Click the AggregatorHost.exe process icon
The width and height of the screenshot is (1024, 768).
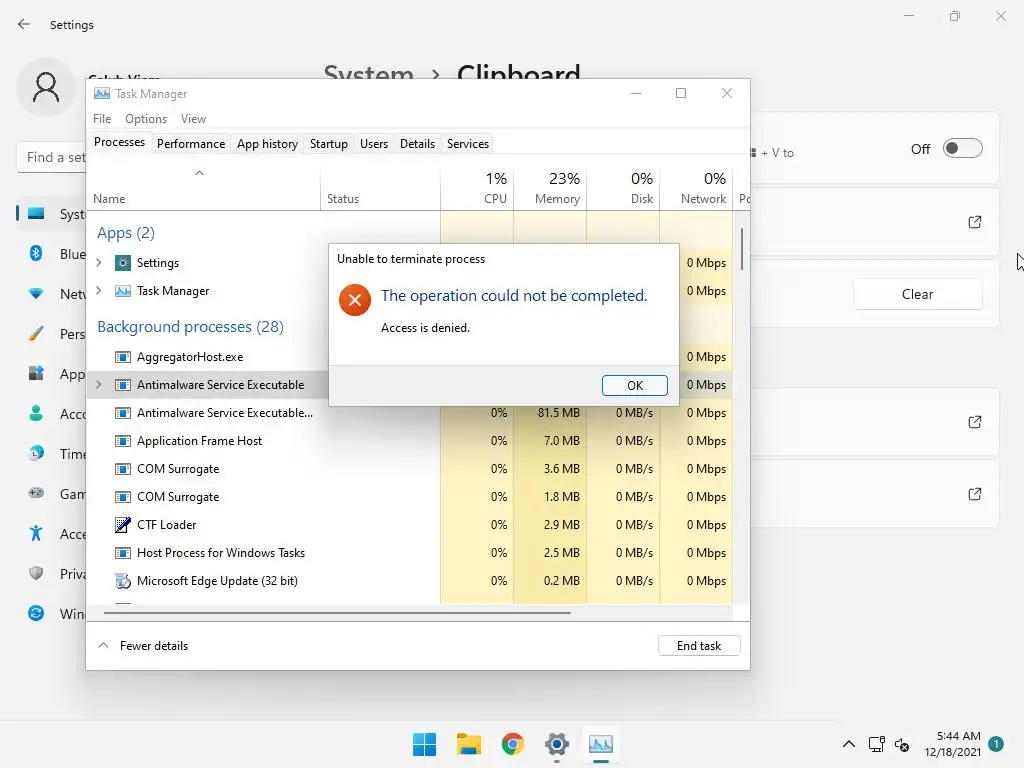coord(123,357)
